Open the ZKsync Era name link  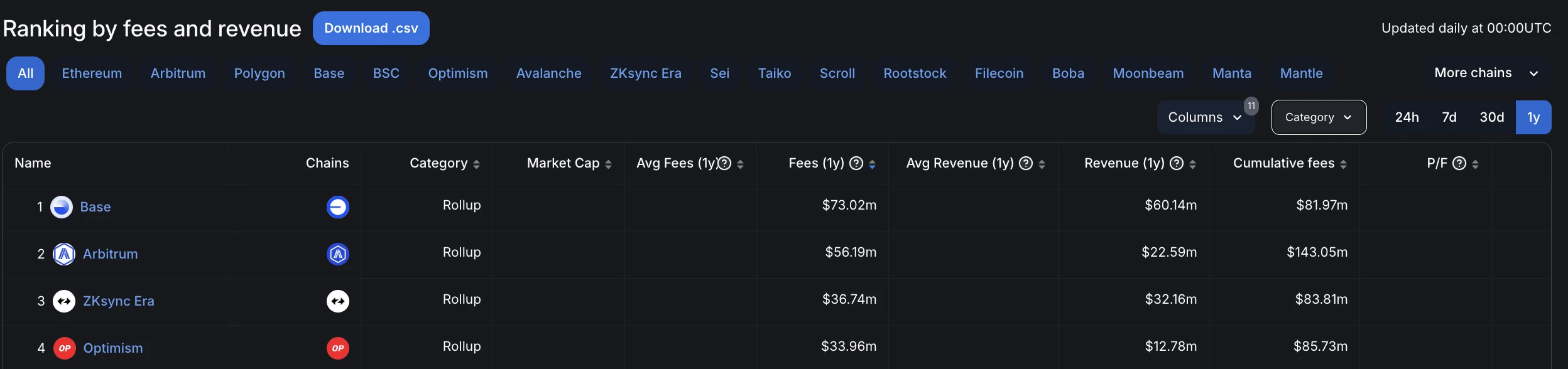[x=118, y=301]
